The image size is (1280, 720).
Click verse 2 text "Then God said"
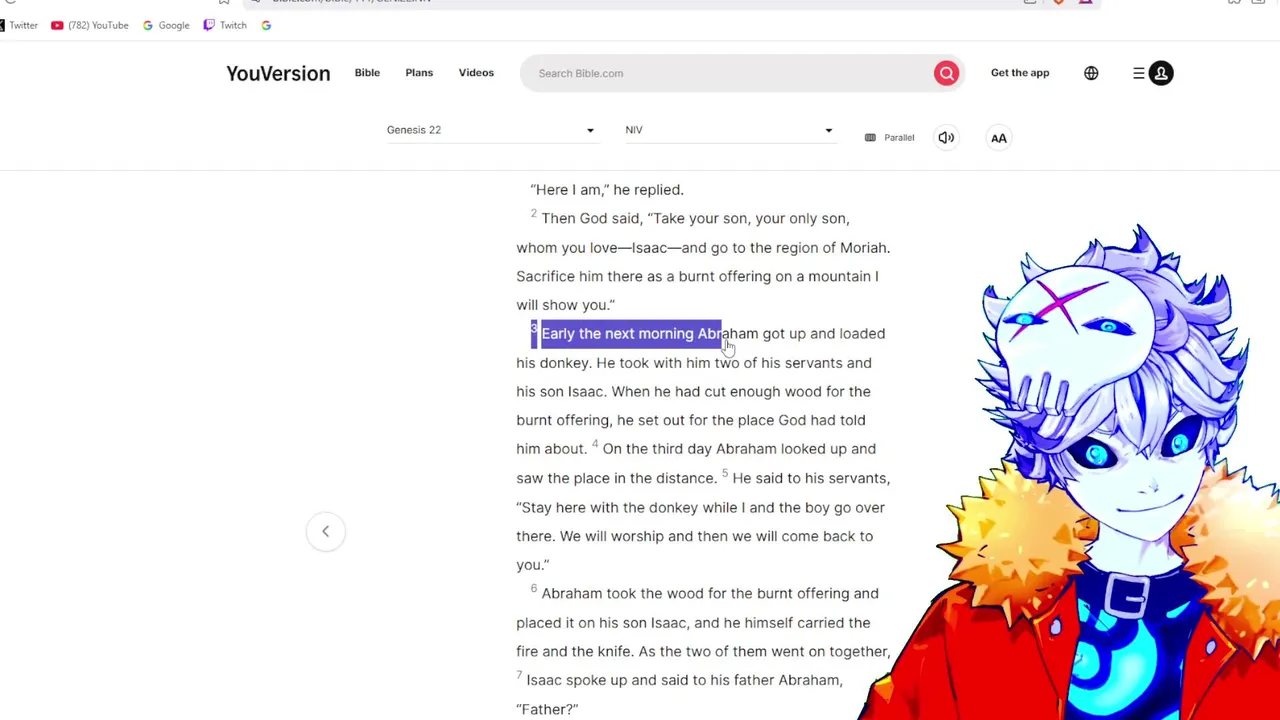590,218
